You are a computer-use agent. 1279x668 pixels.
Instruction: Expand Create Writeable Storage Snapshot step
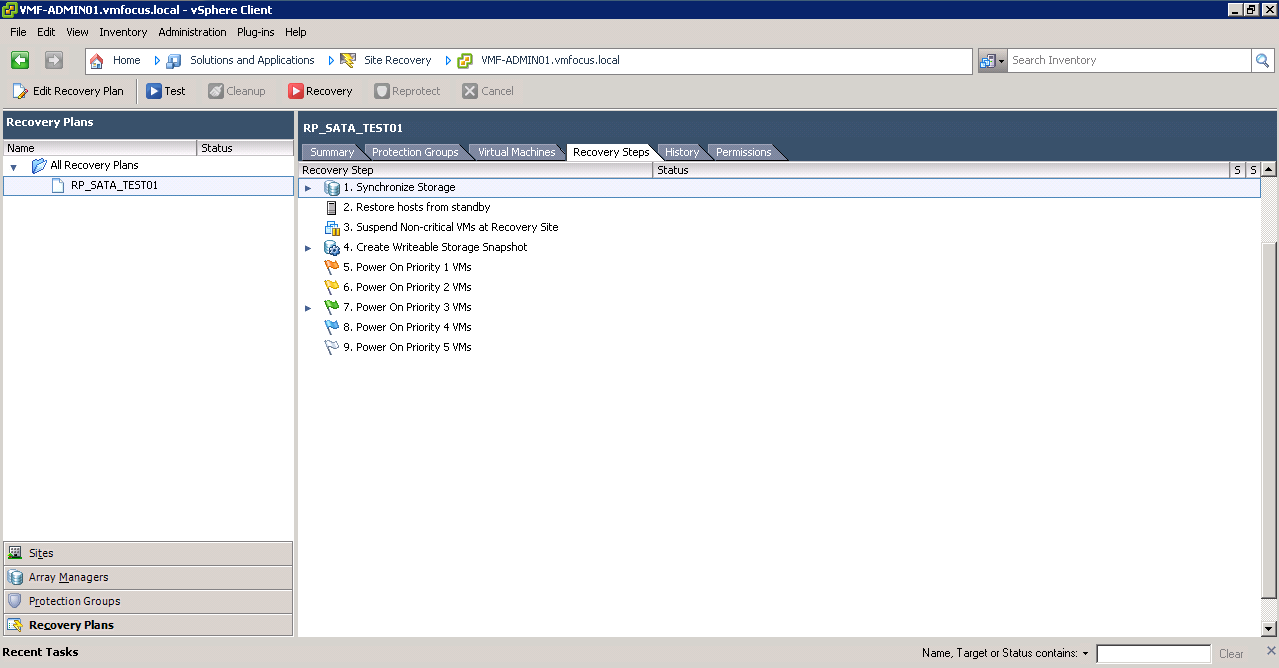click(308, 248)
